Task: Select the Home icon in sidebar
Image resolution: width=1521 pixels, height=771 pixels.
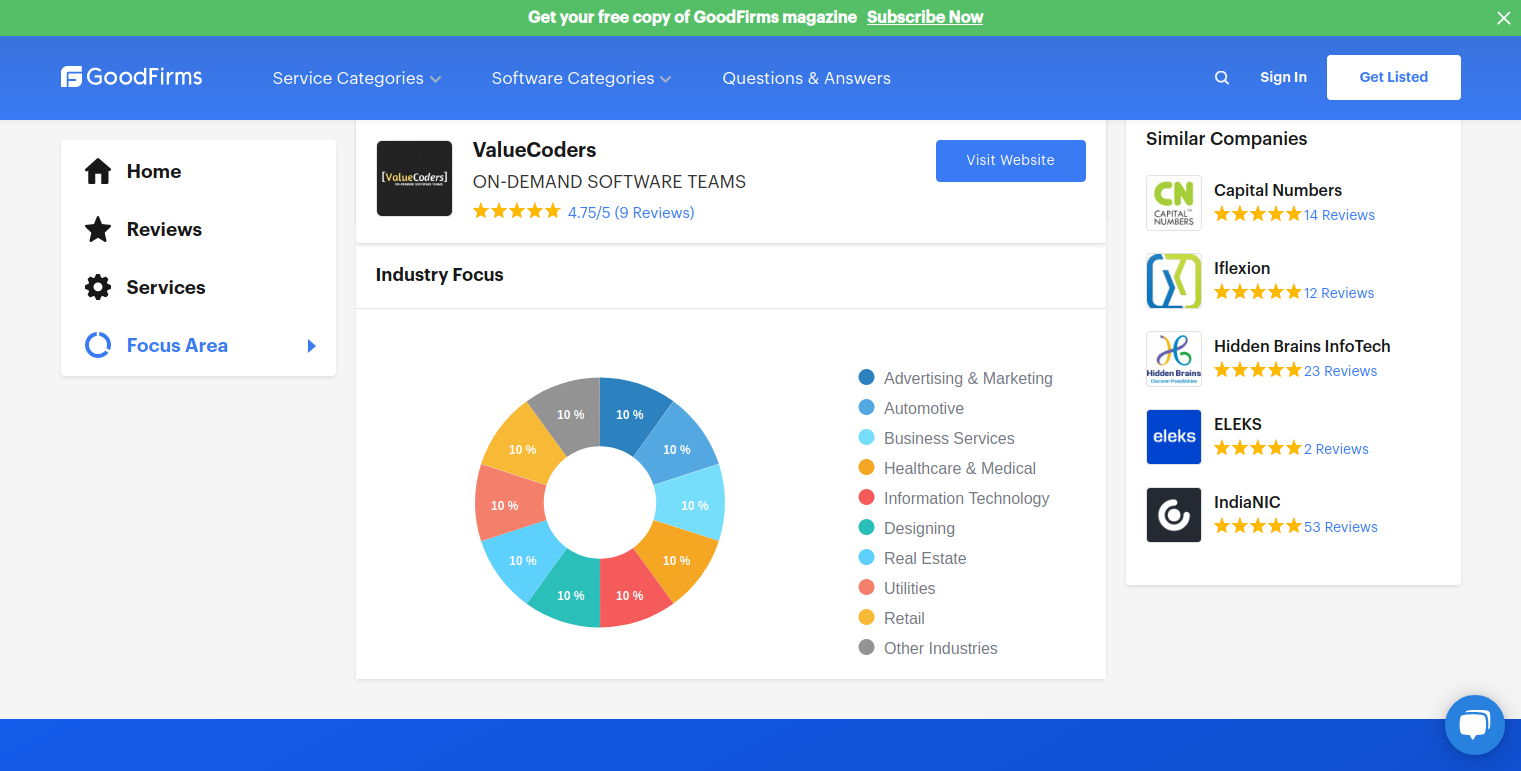Action: click(98, 170)
